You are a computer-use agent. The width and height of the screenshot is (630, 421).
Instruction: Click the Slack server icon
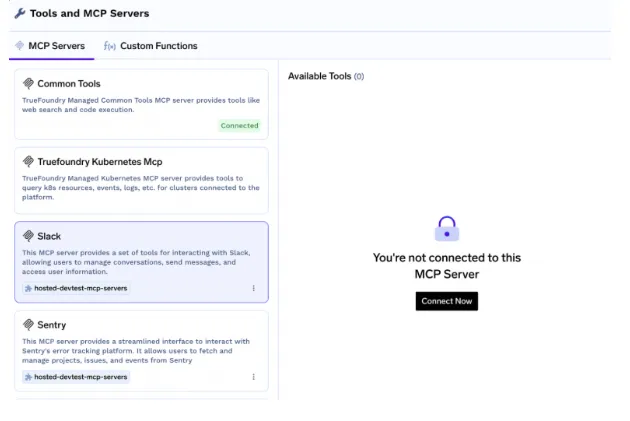[28, 235]
